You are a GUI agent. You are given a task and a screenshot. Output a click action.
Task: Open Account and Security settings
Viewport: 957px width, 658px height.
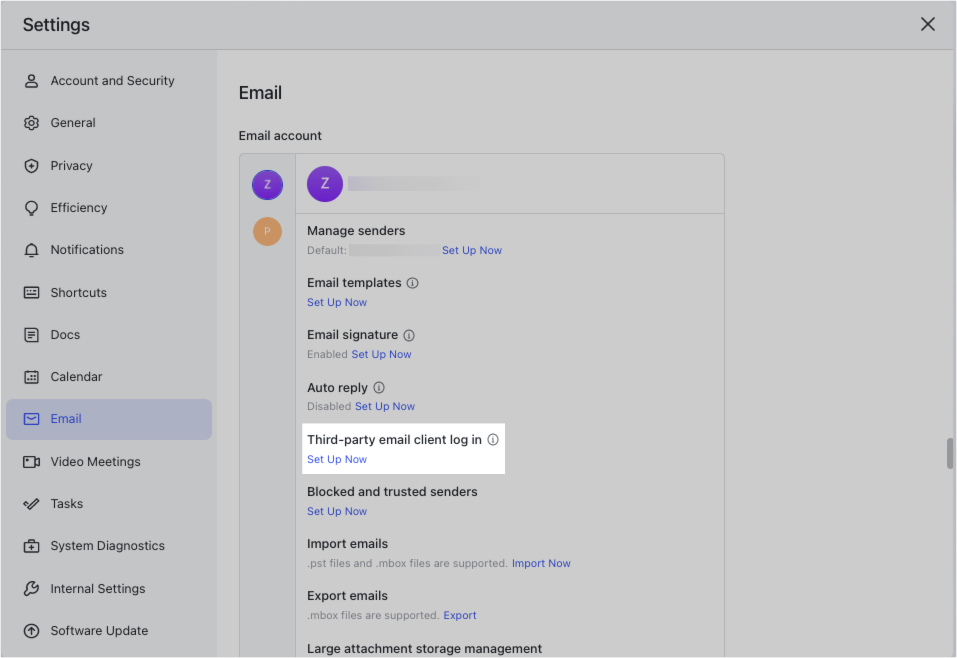coord(31,80)
